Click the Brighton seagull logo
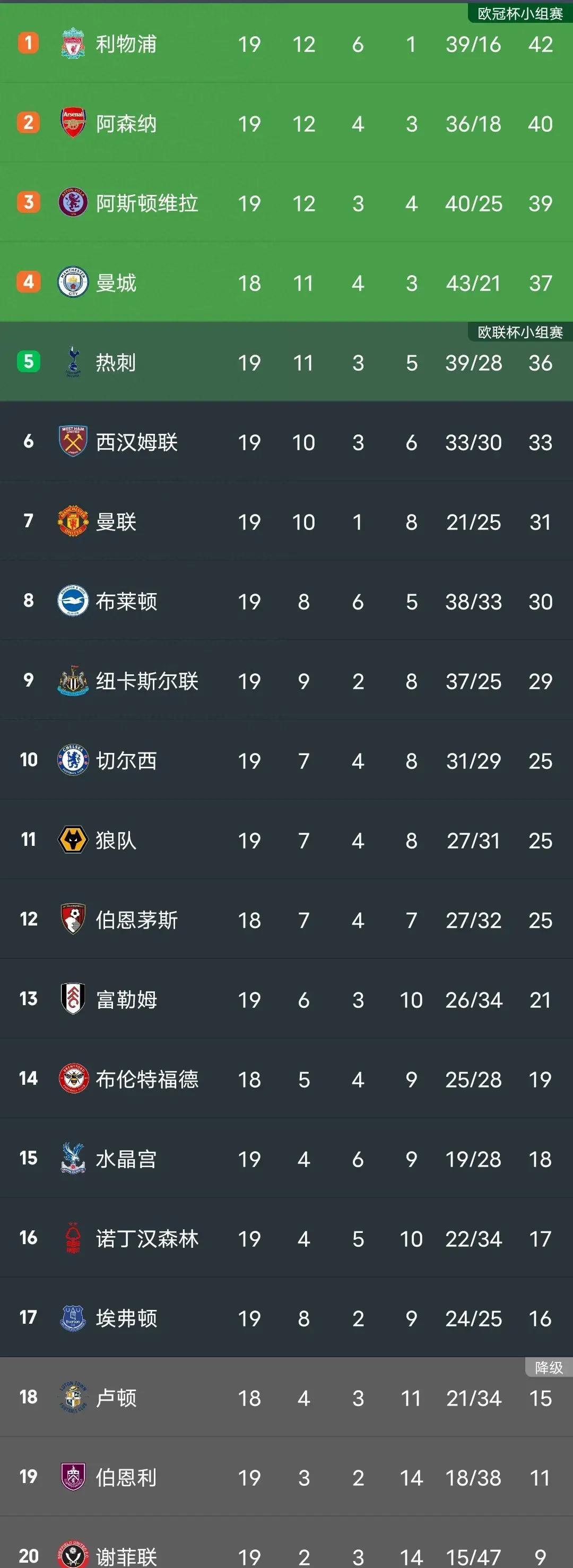This screenshot has height=1568, width=573. (72, 601)
